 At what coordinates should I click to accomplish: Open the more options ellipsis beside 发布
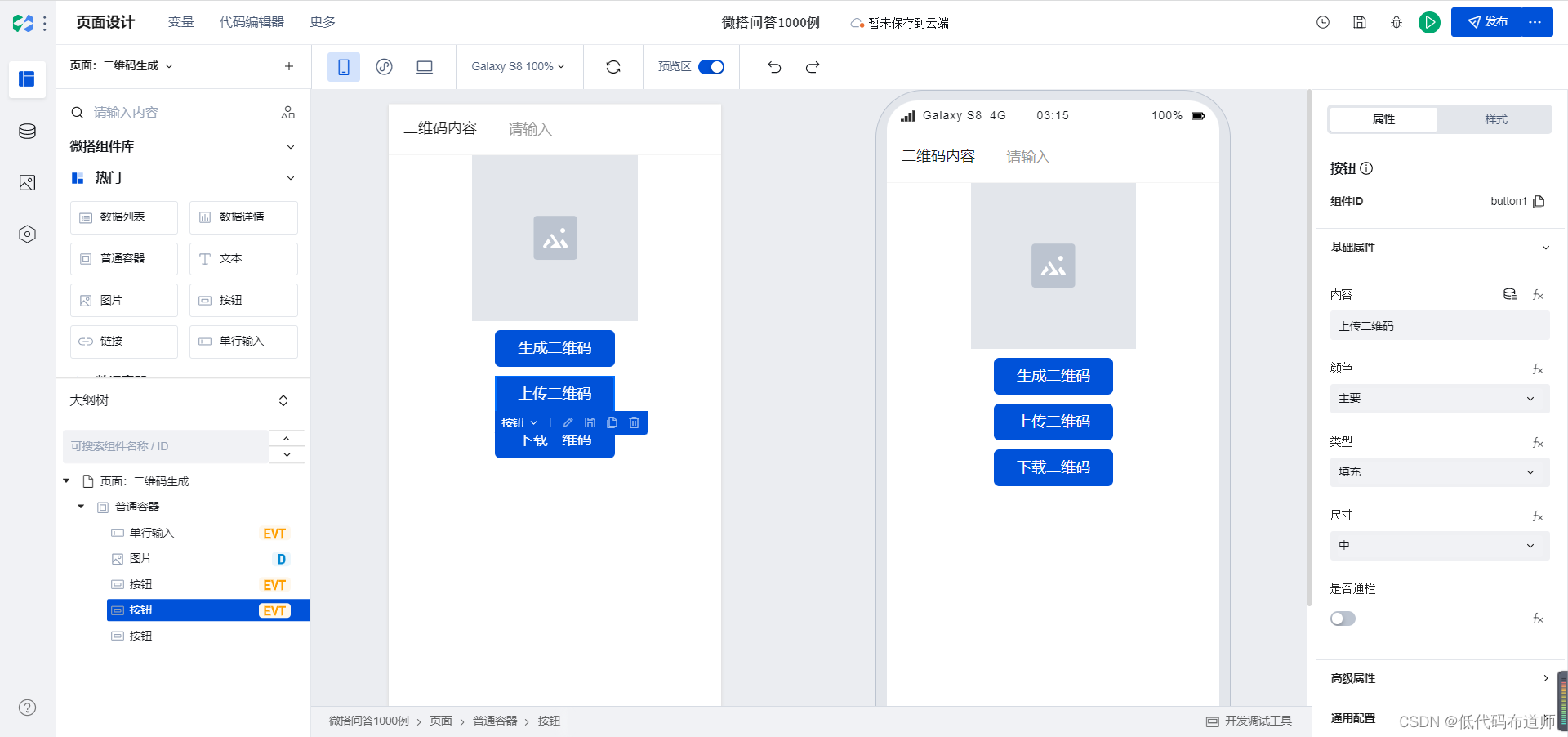click(x=1535, y=22)
